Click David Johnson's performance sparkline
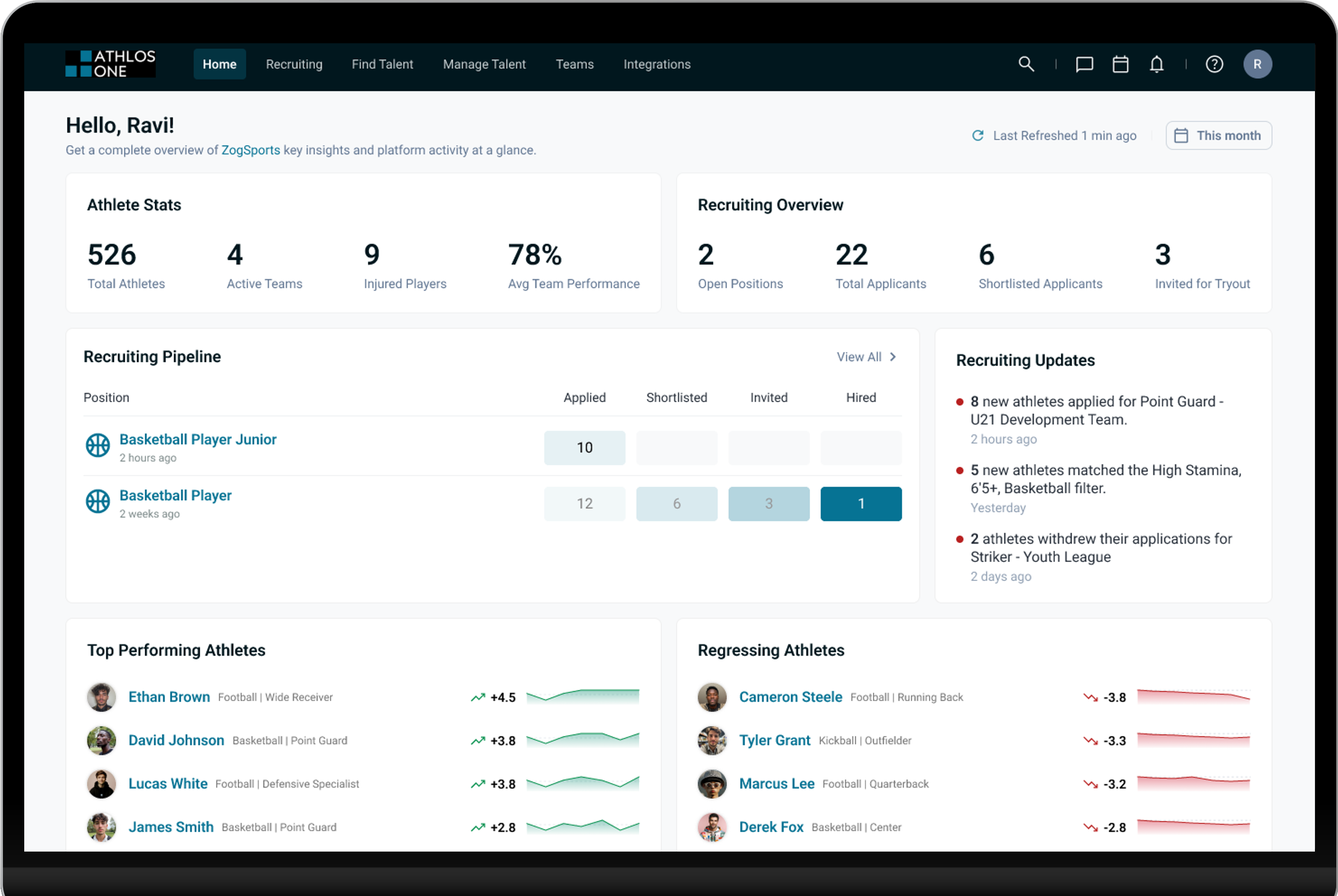The image size is (1338, 896). point(583,740)
